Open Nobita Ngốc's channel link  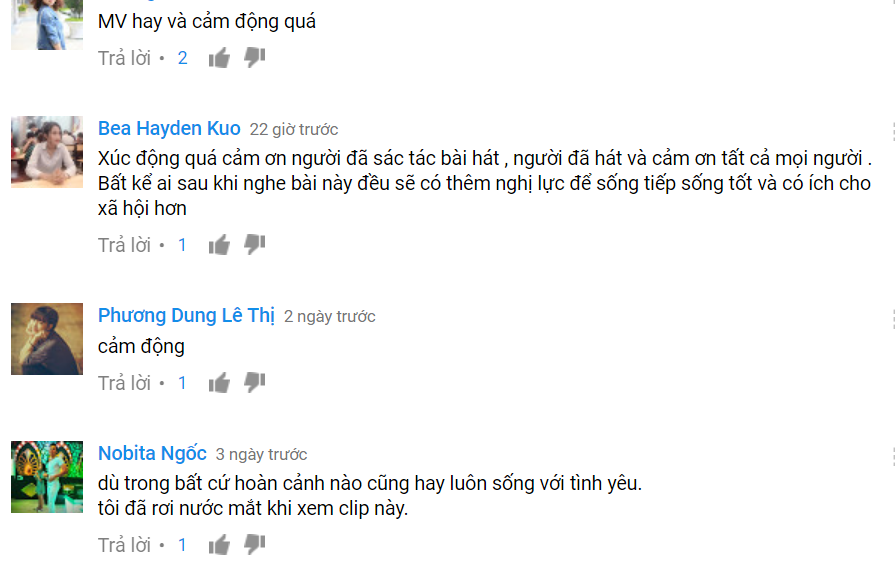[152, 454]
